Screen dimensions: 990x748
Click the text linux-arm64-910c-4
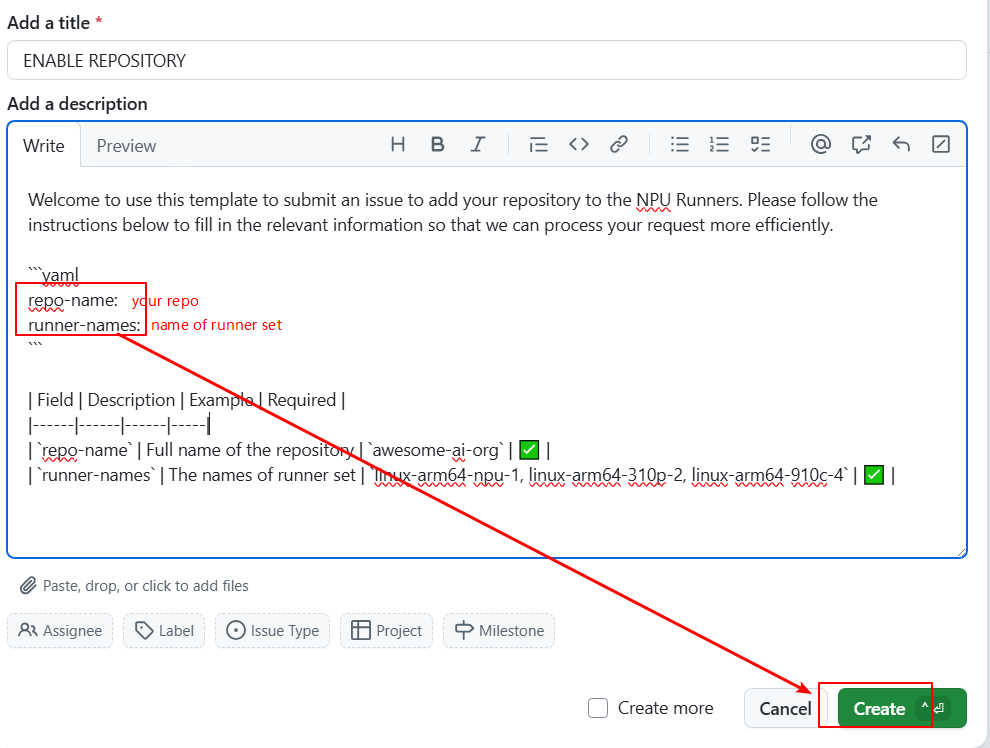tap(765, 475)
